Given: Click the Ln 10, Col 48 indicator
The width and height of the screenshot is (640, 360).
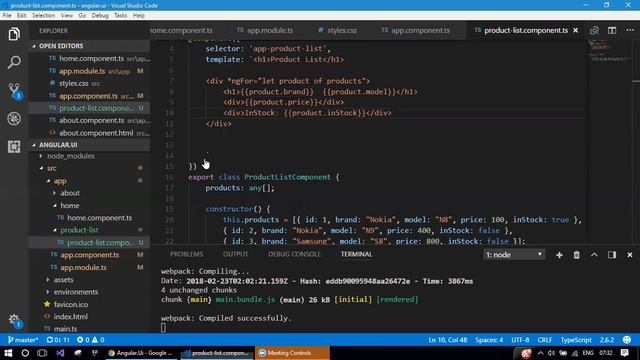Looking at the screenshot, I should click(448, 340).
